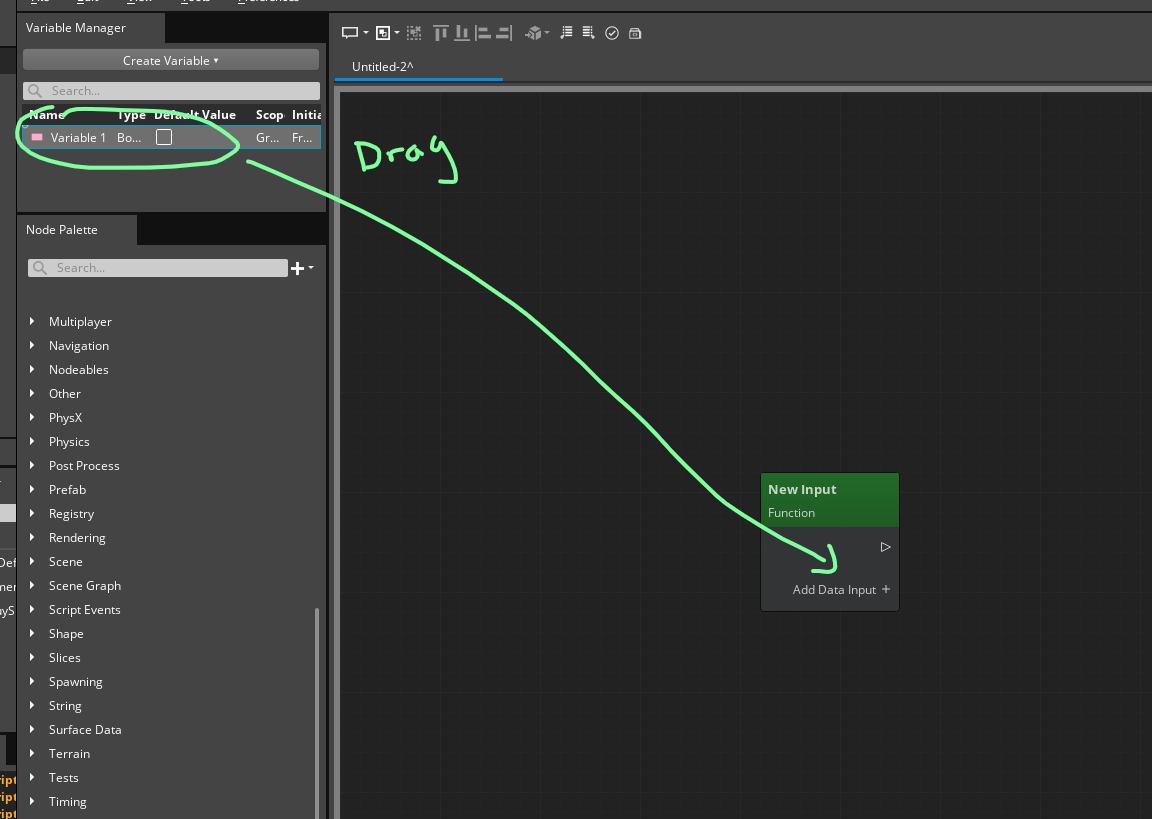Align selected nodes to bottom
The image size is (1152, 819).
coord(462,32)
